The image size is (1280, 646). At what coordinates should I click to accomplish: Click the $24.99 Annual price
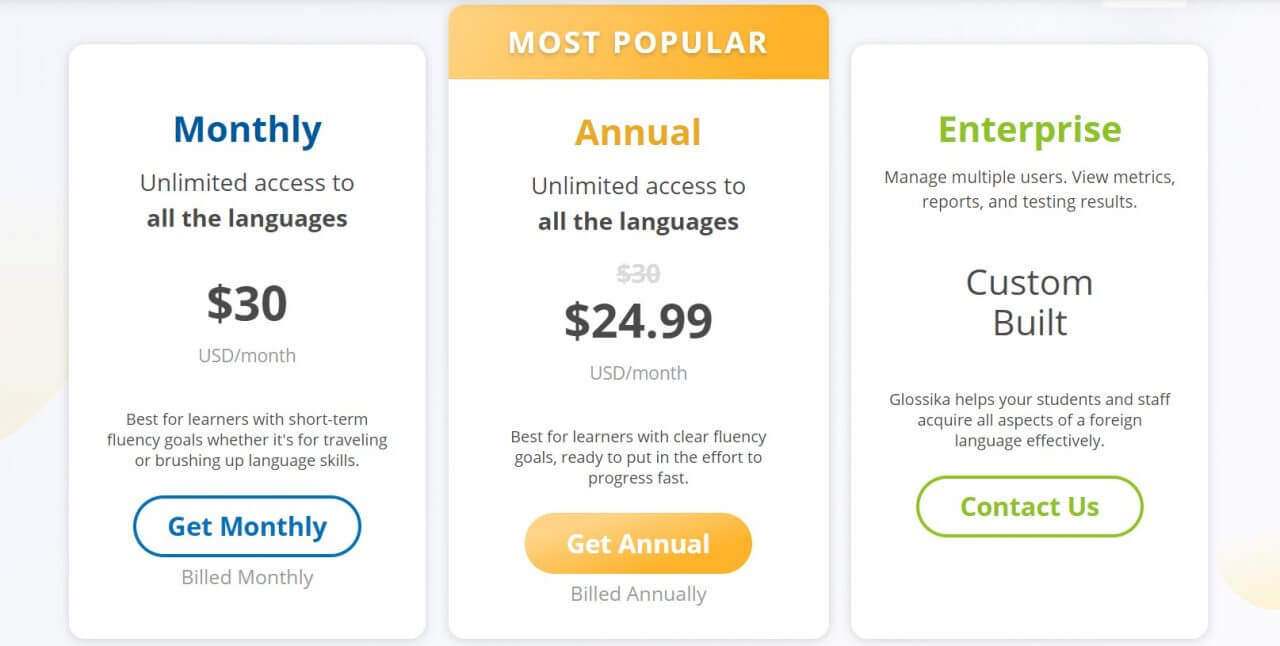(x=638, y=320)
